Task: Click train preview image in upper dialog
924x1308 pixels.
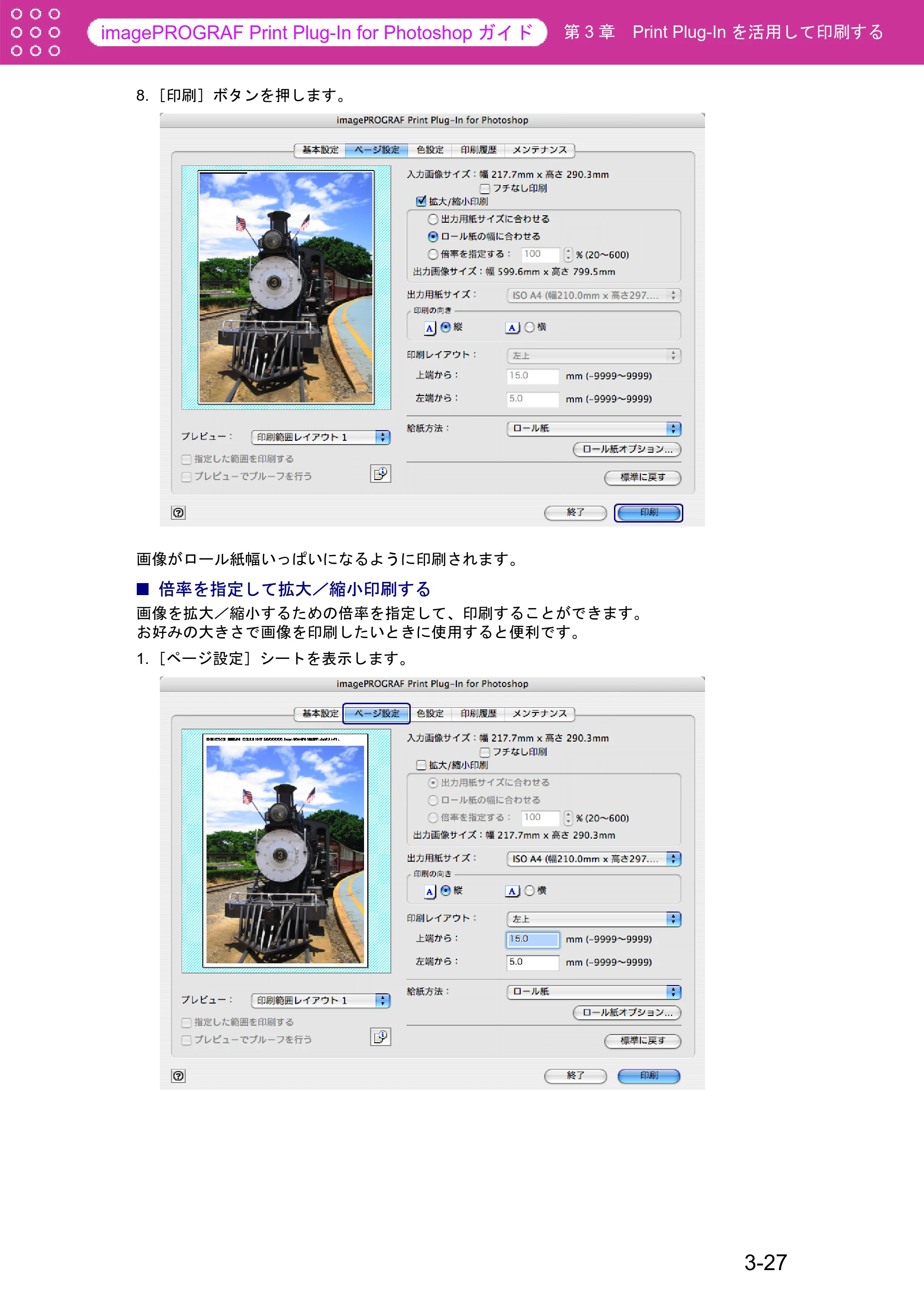Action: [286, 288]
